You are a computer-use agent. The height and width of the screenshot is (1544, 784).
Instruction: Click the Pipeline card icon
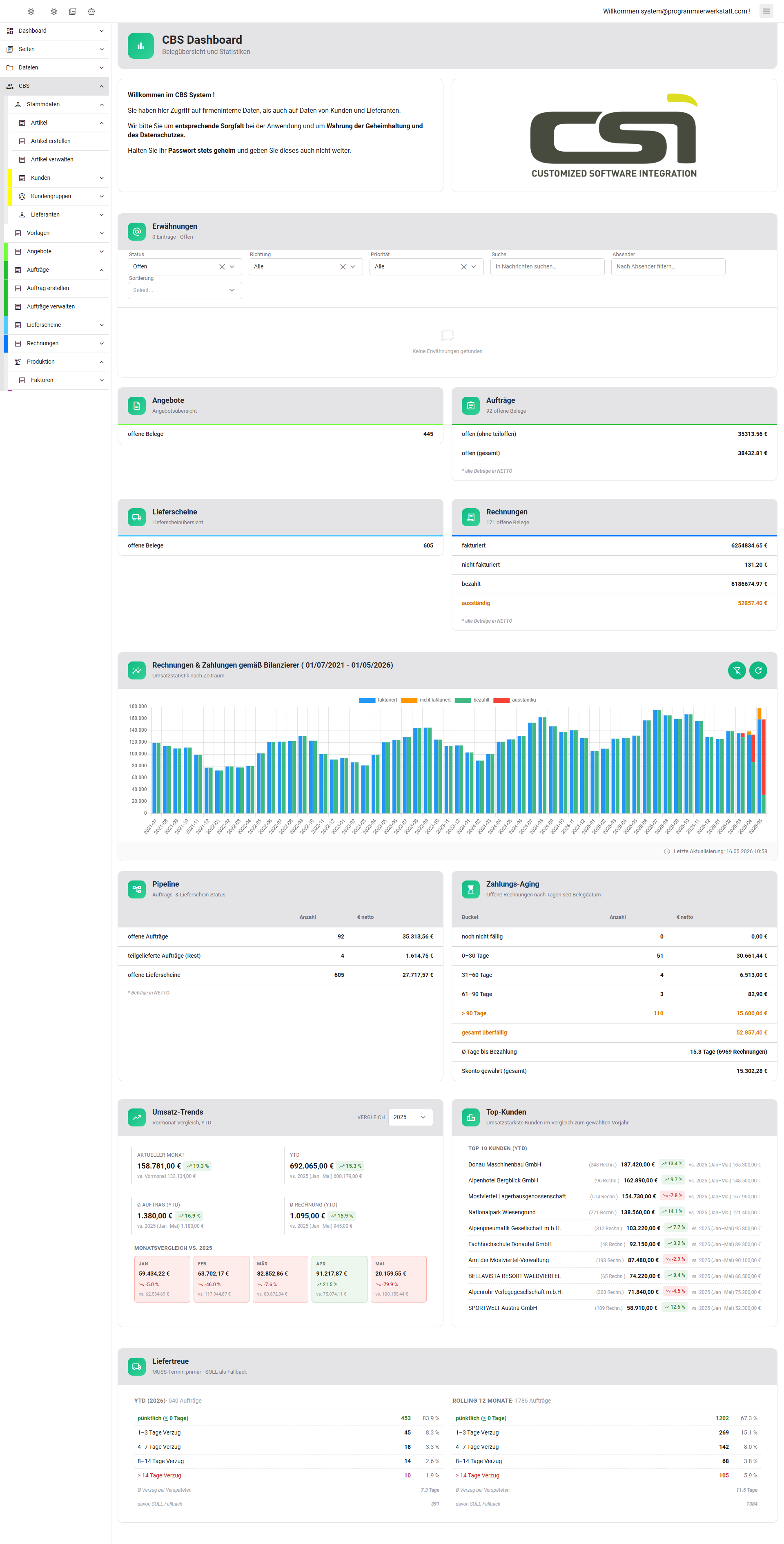pyautogui.click(x=136, y=889)
